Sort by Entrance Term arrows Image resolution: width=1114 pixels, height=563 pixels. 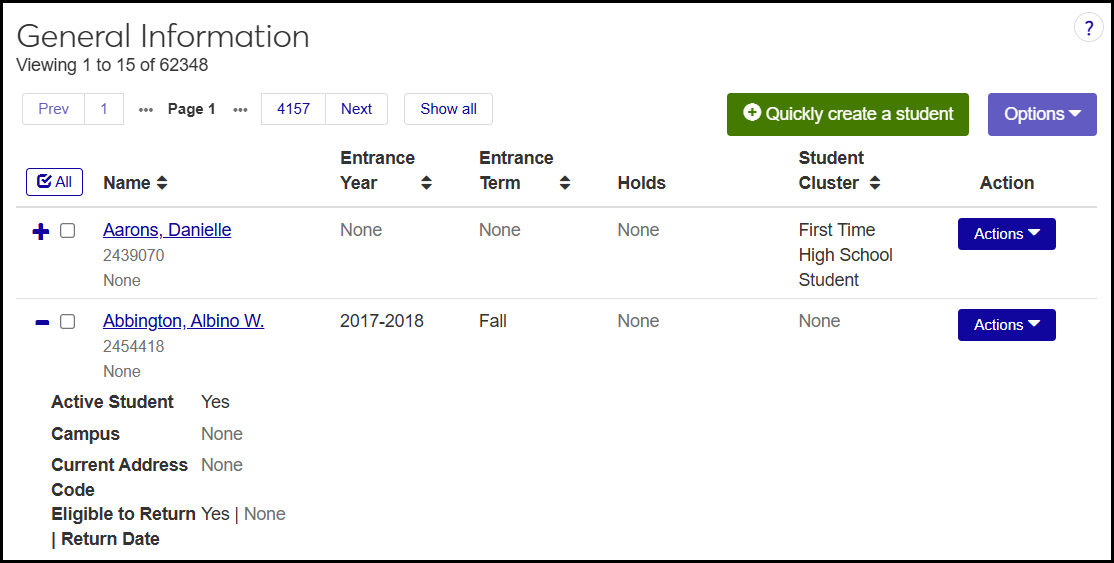tap(565, 183)
